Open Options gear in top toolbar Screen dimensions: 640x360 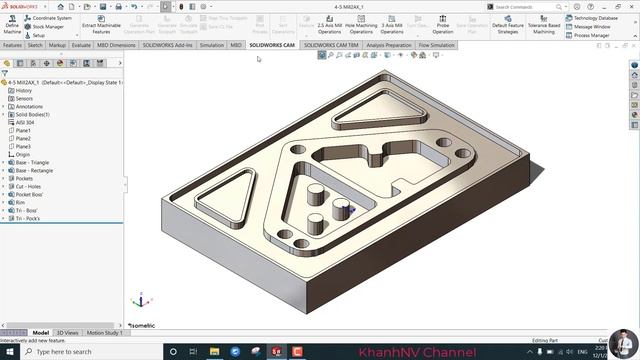pyautogui.click(x=203, y=7)
